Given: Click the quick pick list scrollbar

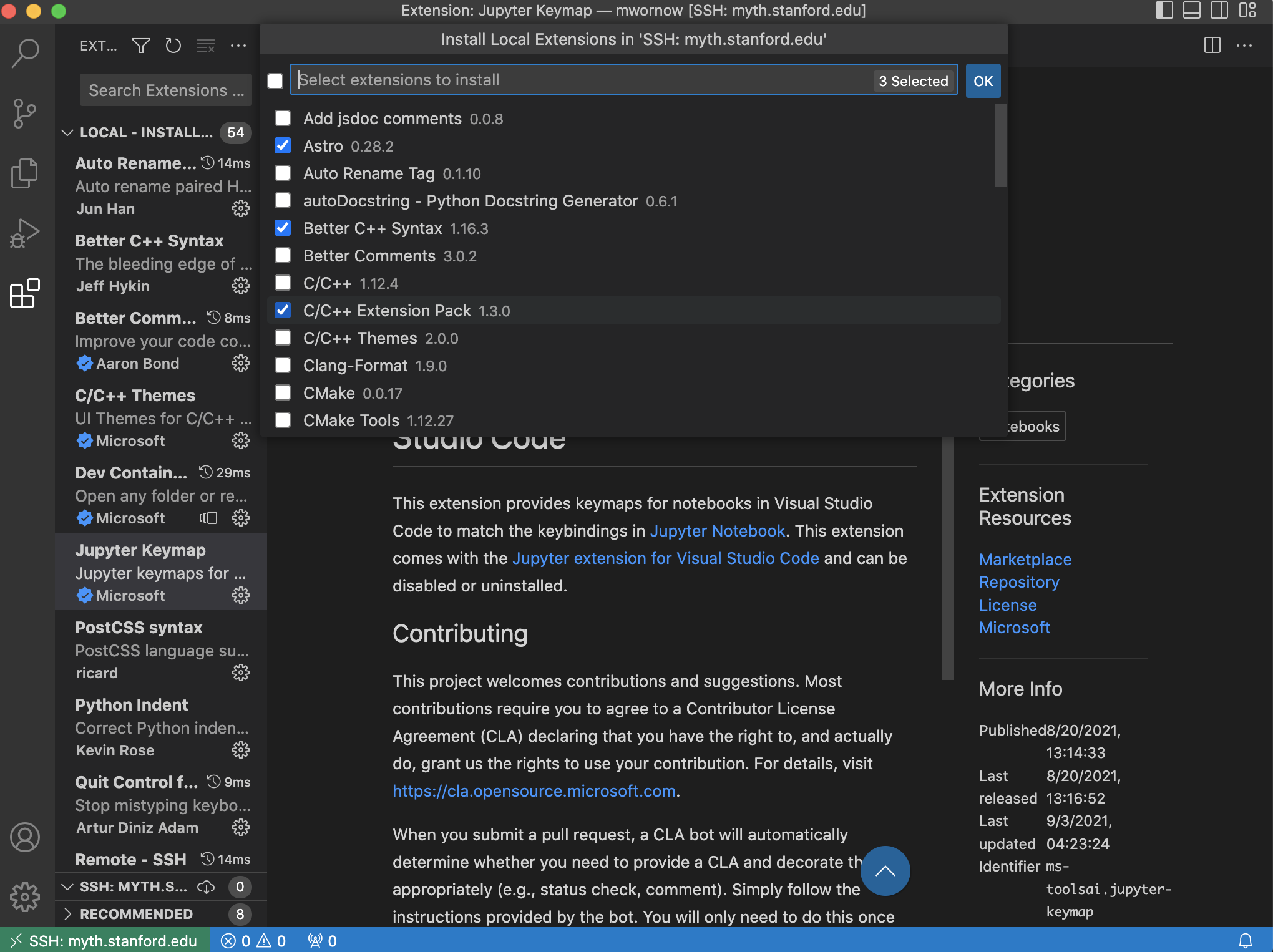Looking at the screenshot, I should 1000,145.
